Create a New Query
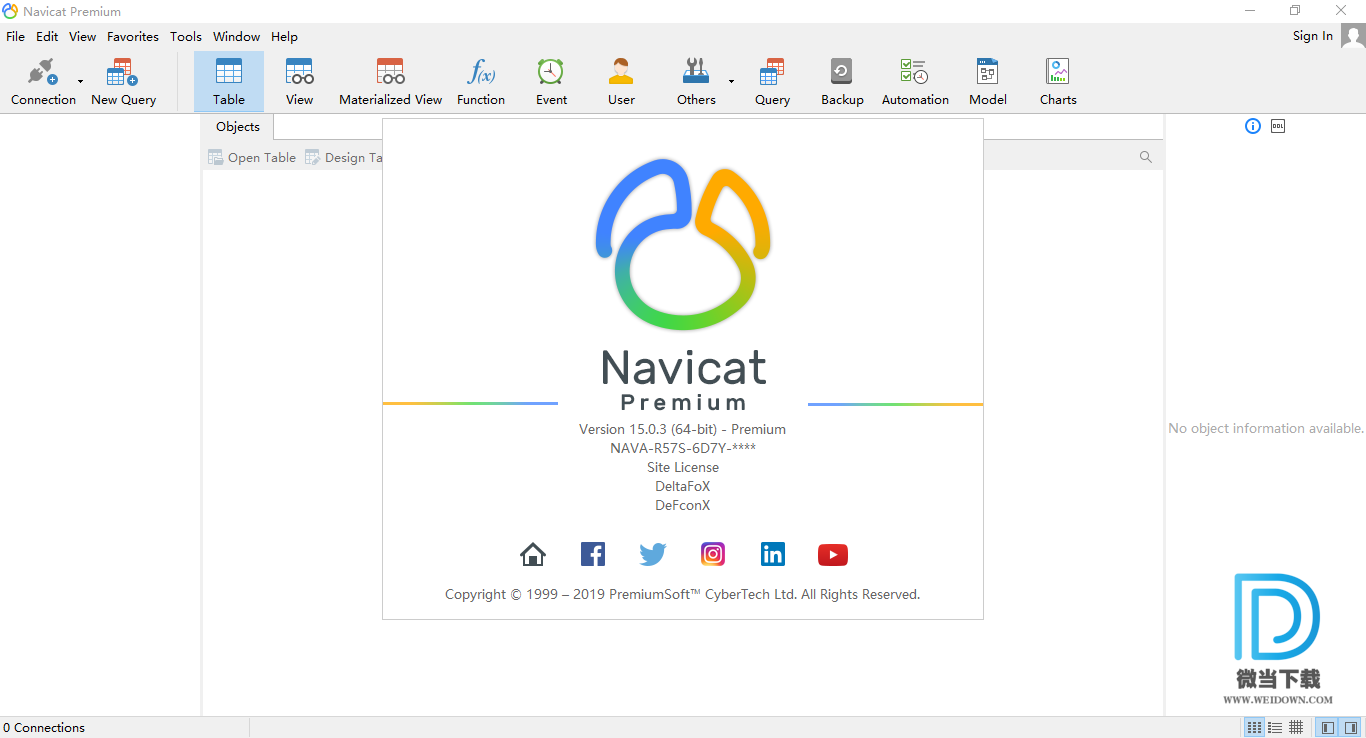 click(123, 82)
